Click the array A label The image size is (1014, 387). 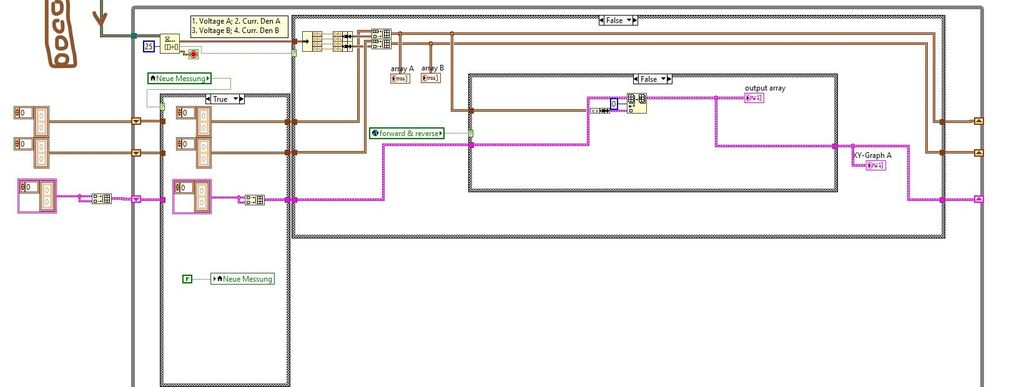[x=402, y=68]
